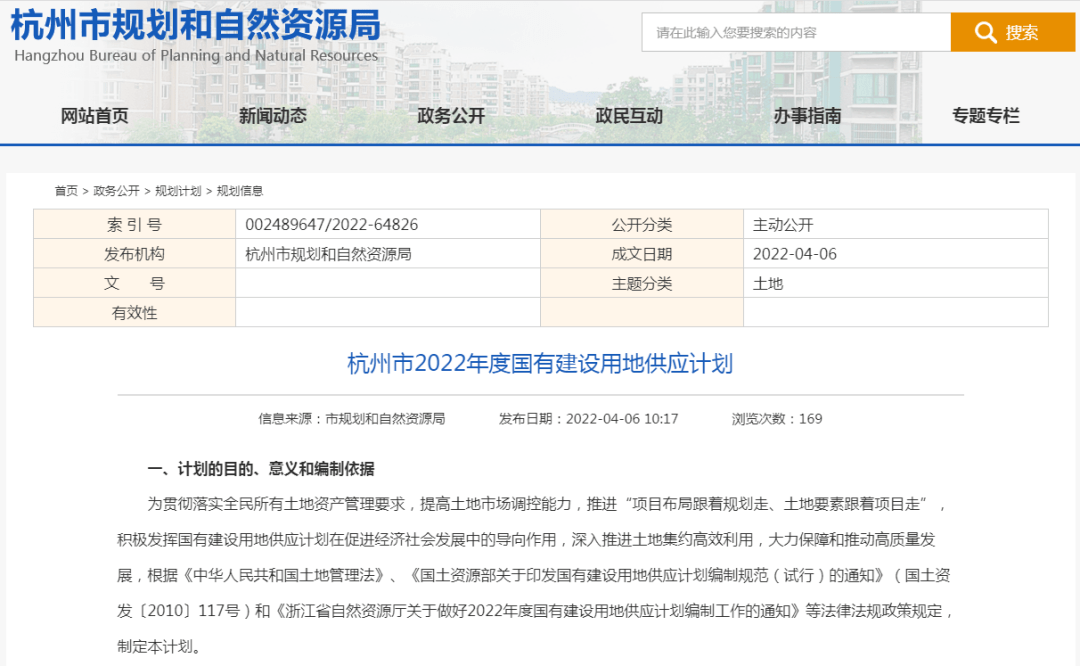Click the text 《中华人民共和国土地管理法》
Screen dimensions: 1080x666
tap(282, 575)
